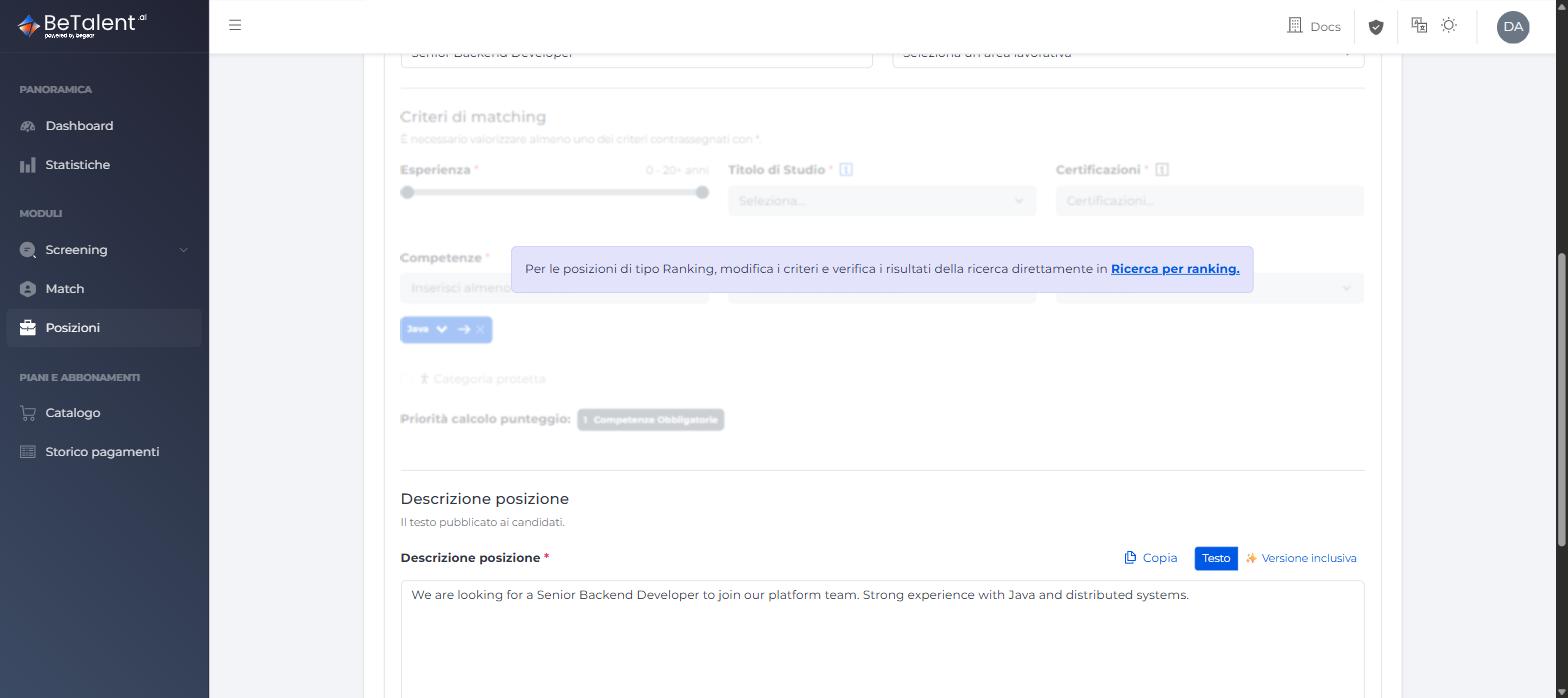This screenshot has height=698, width=1568.
Task: Click info icon next to Titolo di Studio
Action: pyautogui.click(x=846, y=170)
